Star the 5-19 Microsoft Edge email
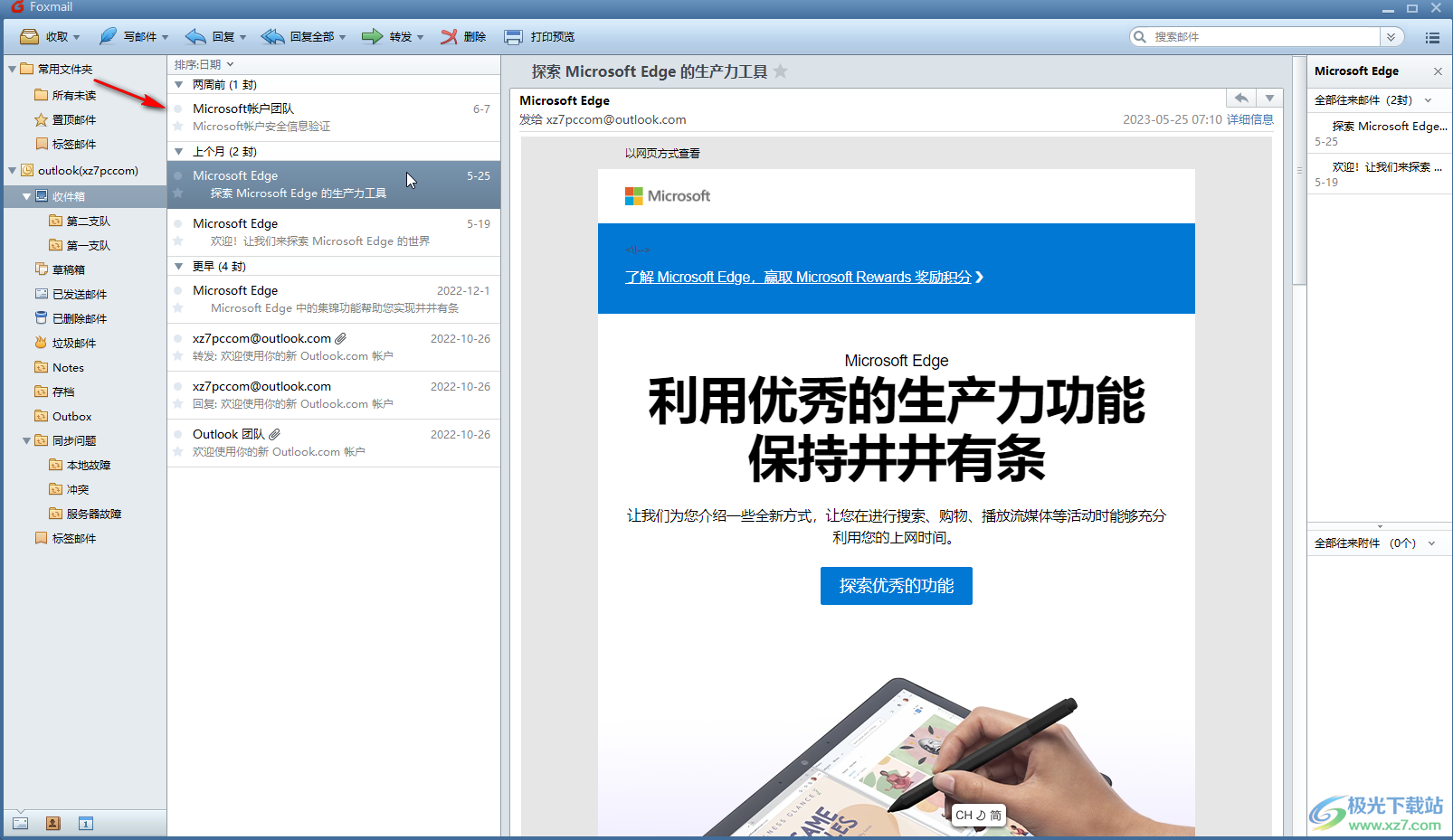Viewport: 1453px width, 840px height. click(x=178, y=241)
